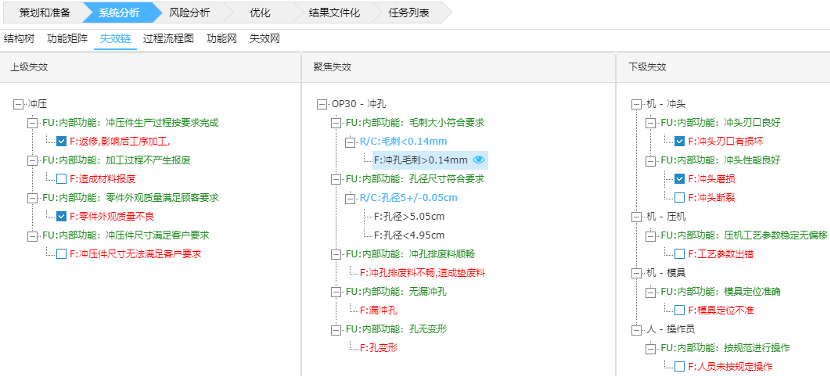Open the 任务列表 step
The height and width of the screenshot is (376, 830).
coord(409,13)
